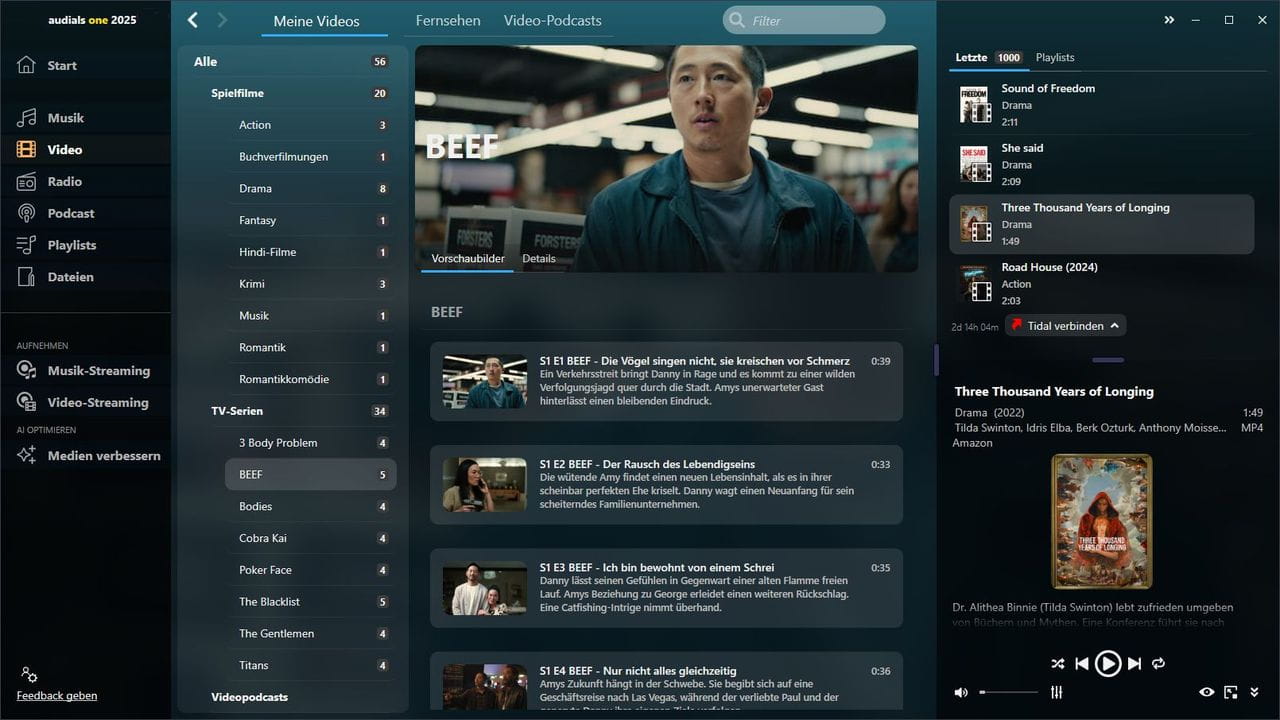1280x720 pixels.
Task: Click the Filter search field
Action: click(804, 20)
